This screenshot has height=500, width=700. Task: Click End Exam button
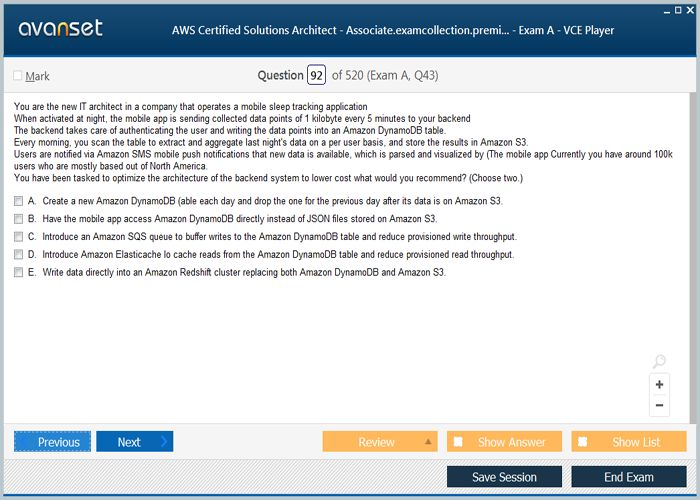[x=629, y=477]
